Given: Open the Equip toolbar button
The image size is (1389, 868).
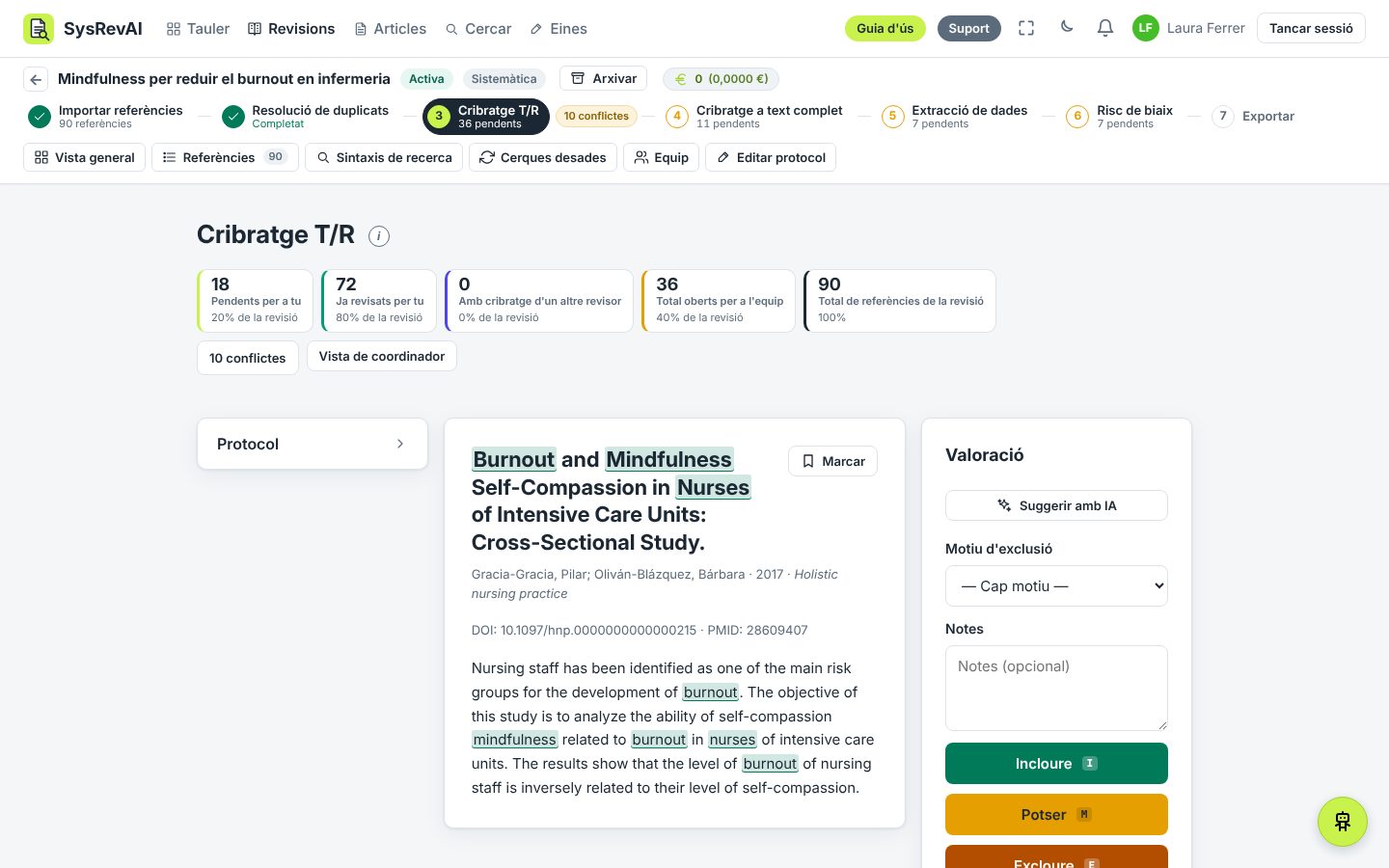Looking at the screenshot, I should click(662, 157).
